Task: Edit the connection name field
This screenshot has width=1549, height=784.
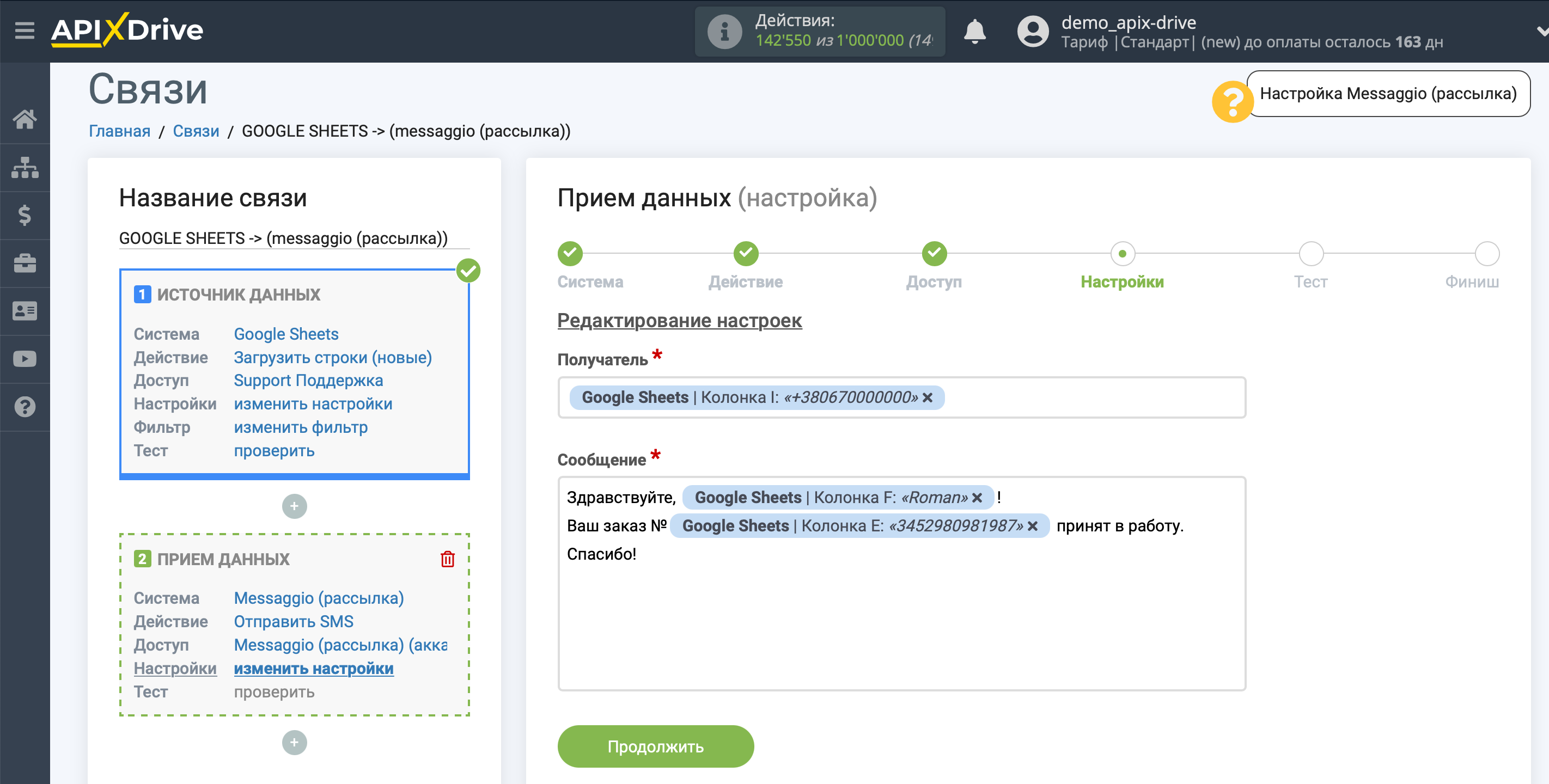Action: click(x=294, y=238)
